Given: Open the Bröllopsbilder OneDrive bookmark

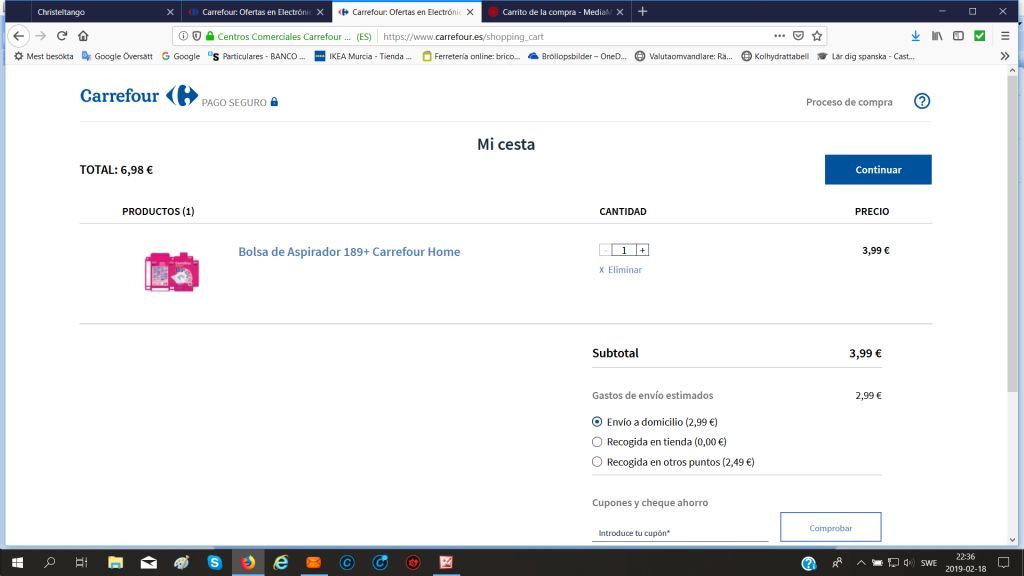Looking at the screenshot, I should coord(577,56).
